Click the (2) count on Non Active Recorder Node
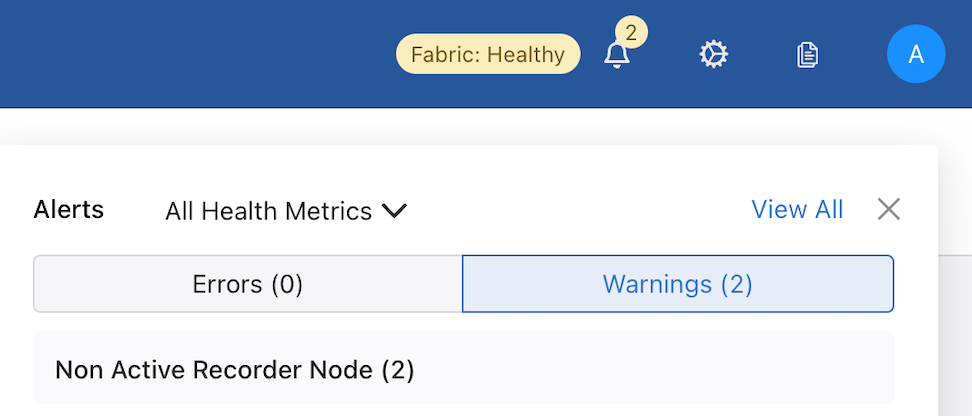972x416 pixels. tap(397, 370)
